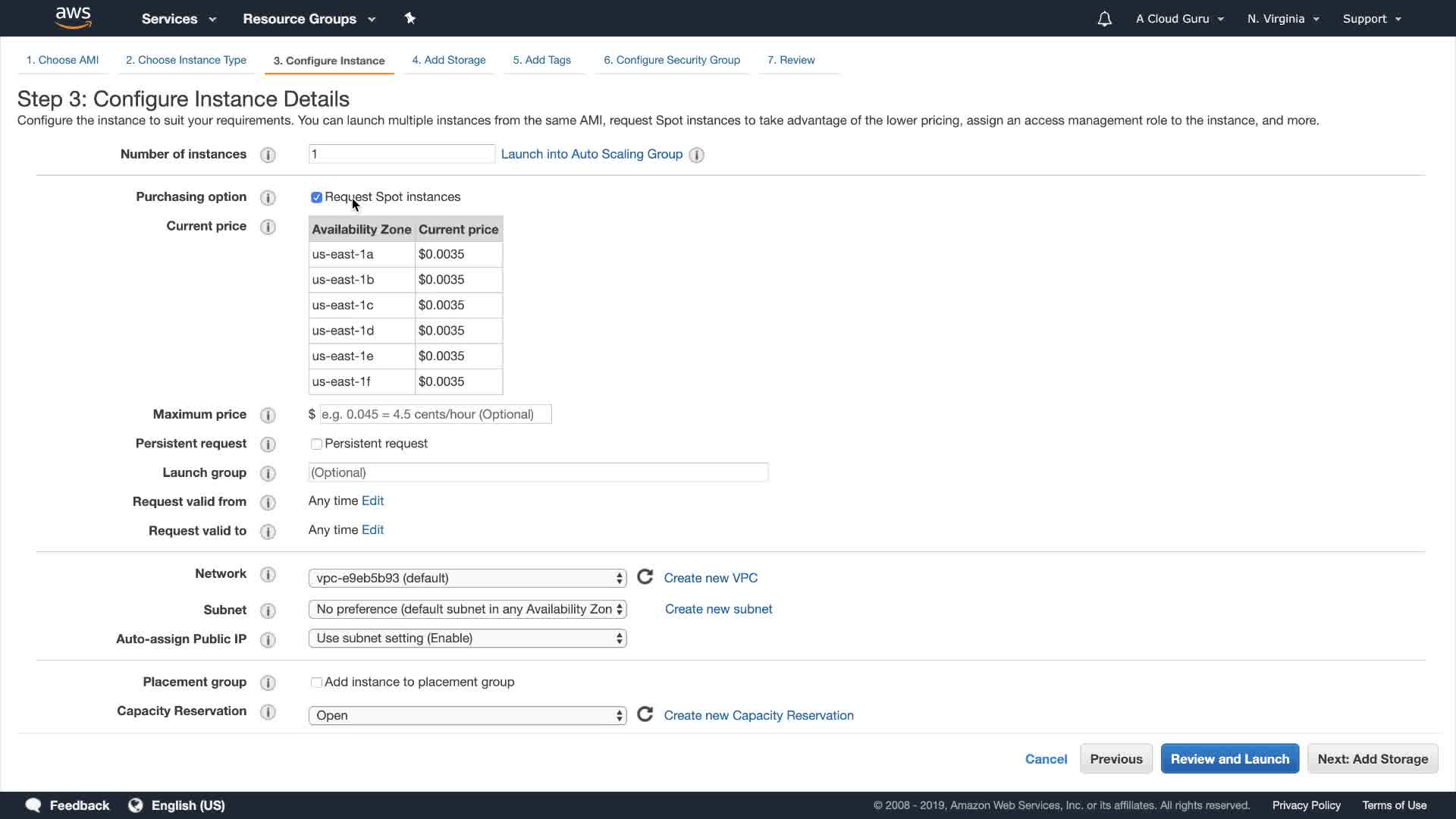
Task: Click info icon next to Launch into Auto Scaling Group
Action: coord(696,155)
